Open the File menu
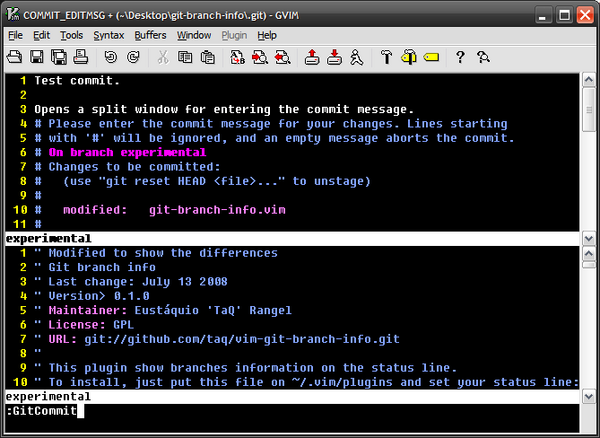600x438 pixels. (x=15, y=36)
